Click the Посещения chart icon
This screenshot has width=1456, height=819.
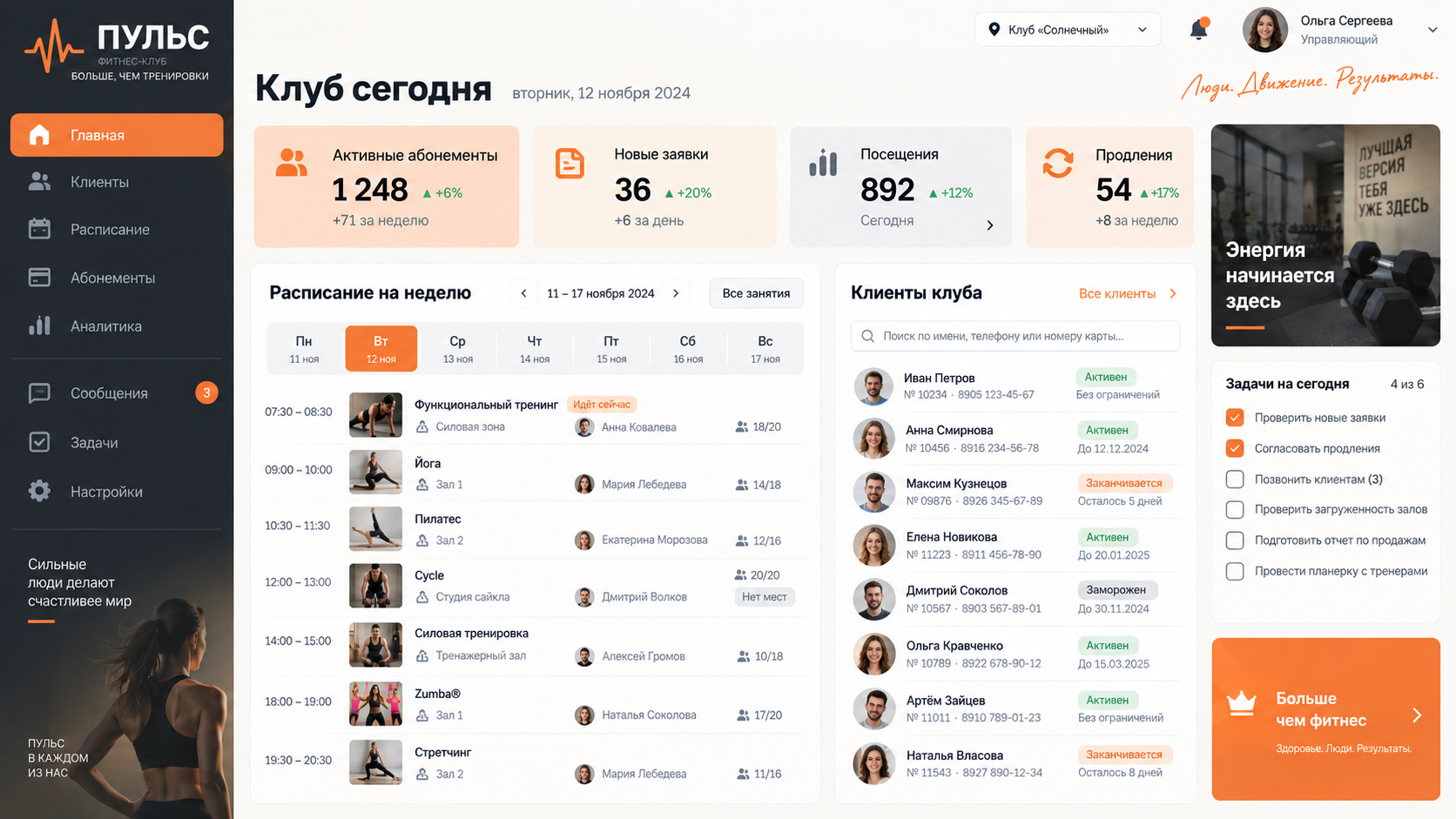tap(823, 162)
